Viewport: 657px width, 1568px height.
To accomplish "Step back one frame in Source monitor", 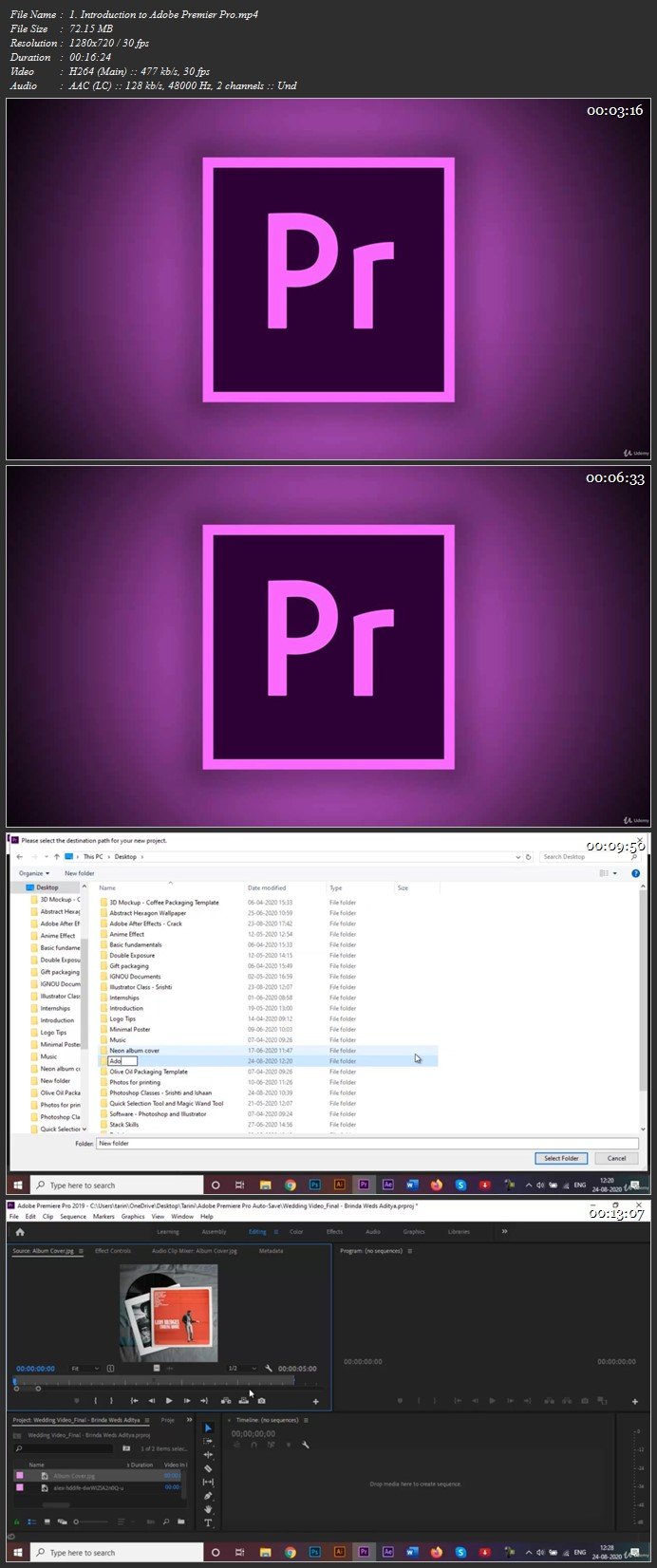I will 151,1400.
